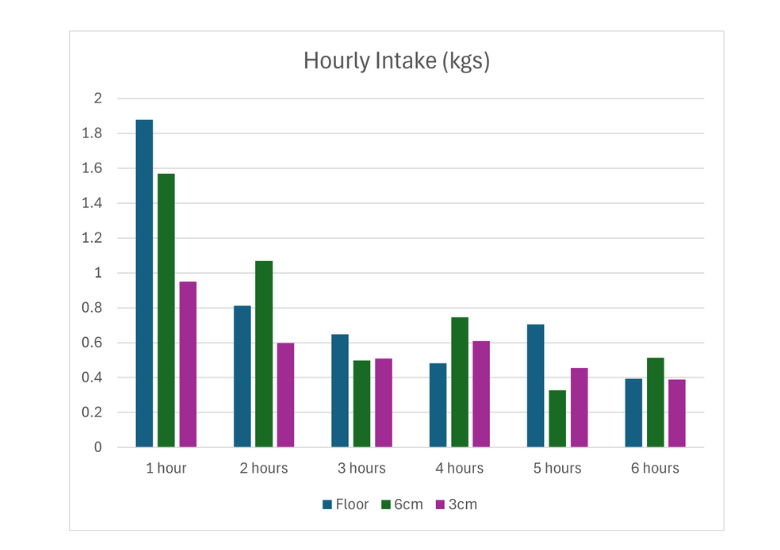Click the Floor legend label text

pos(352,505)
